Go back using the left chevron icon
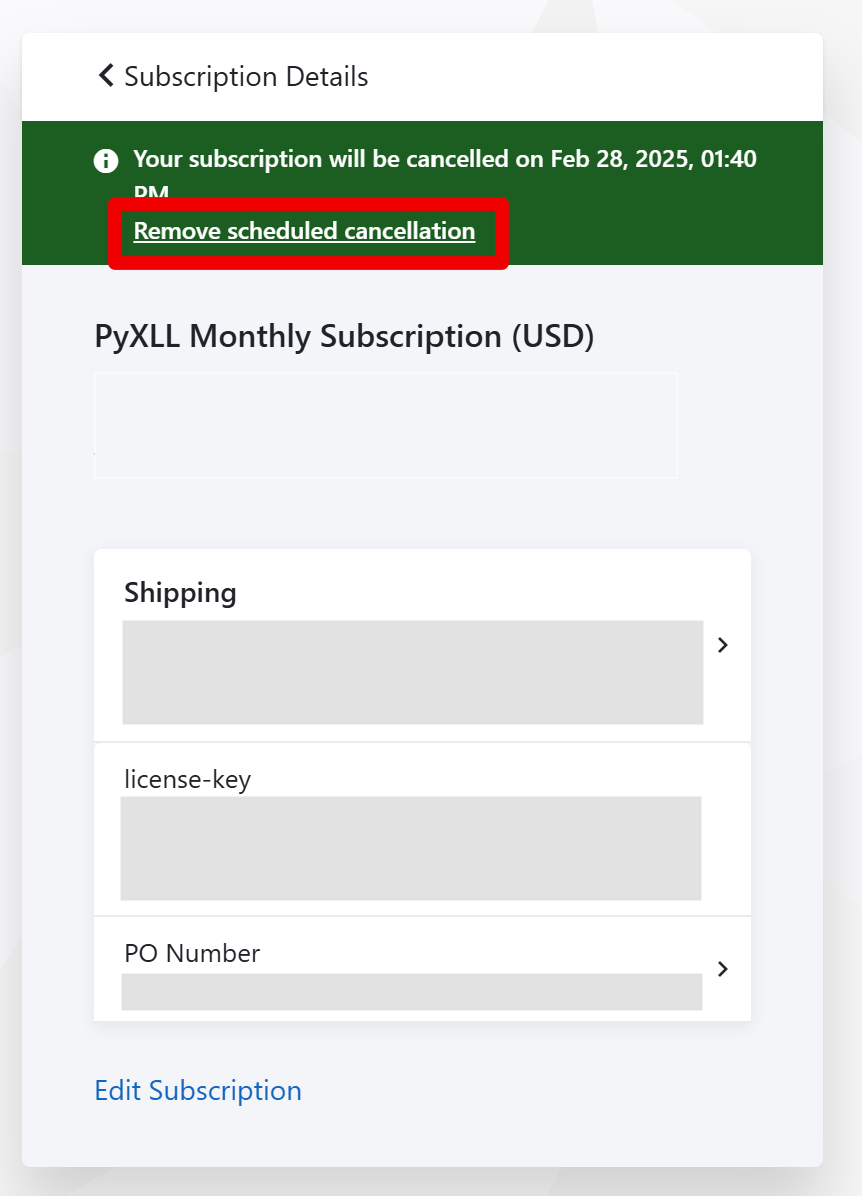 (x=106, y=76)
